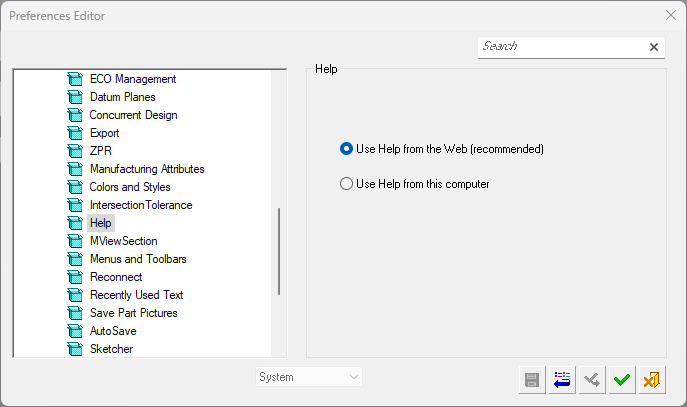Image resolution: width=687 pixels, height=407 pixels.
Task: Click the restore defaults blue arrow icon
Action: [x=562, y=379]
